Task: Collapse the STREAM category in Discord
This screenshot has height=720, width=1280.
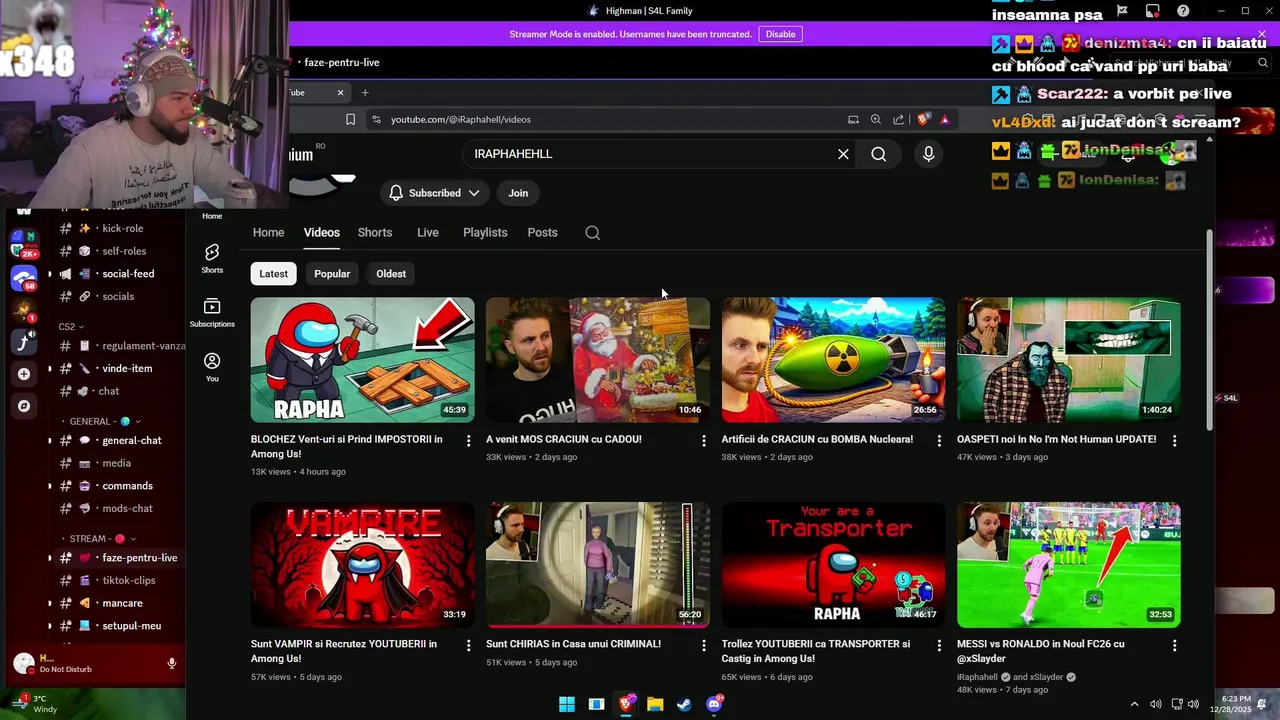Action: click(102, 539)
